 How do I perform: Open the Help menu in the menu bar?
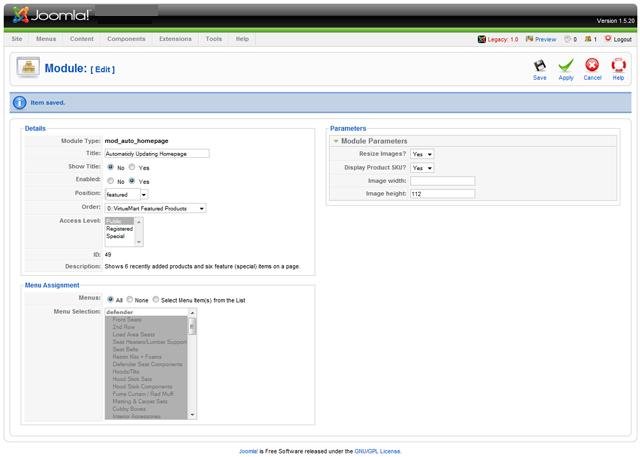point(242,39)
